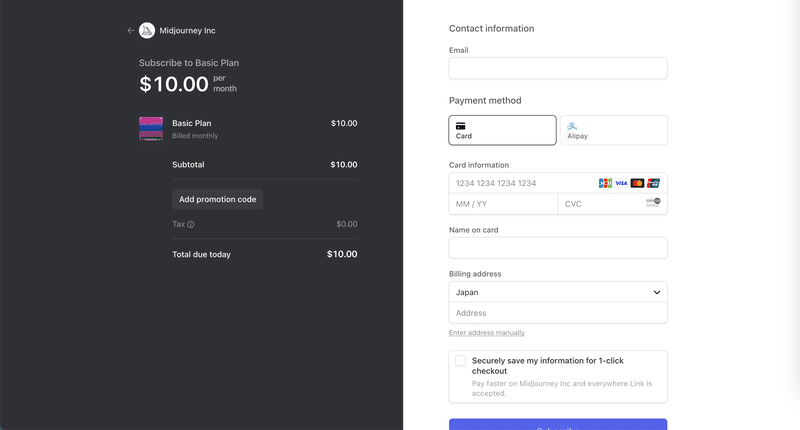Focus the Email input field

558,68
